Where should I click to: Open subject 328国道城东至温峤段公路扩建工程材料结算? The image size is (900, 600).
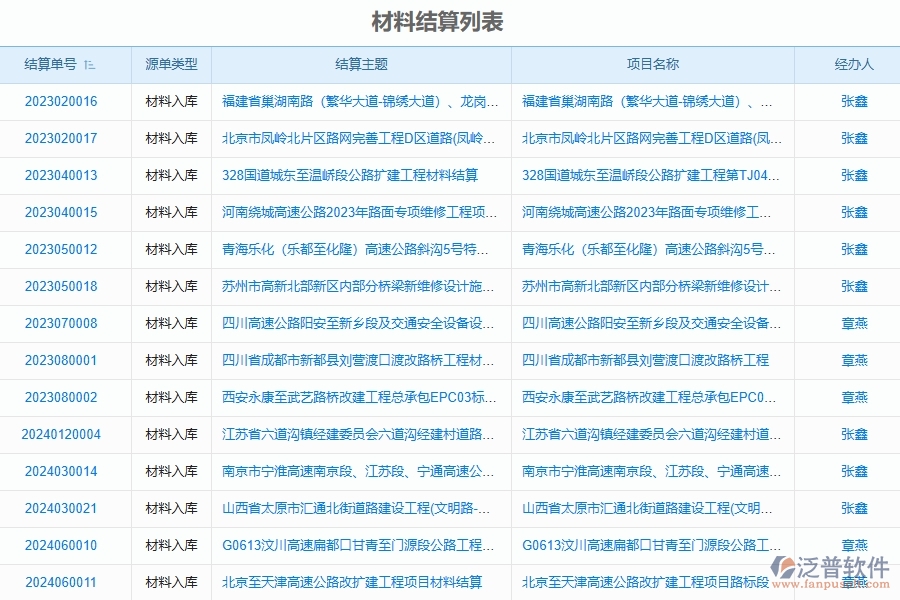click(x=349, y=176)
